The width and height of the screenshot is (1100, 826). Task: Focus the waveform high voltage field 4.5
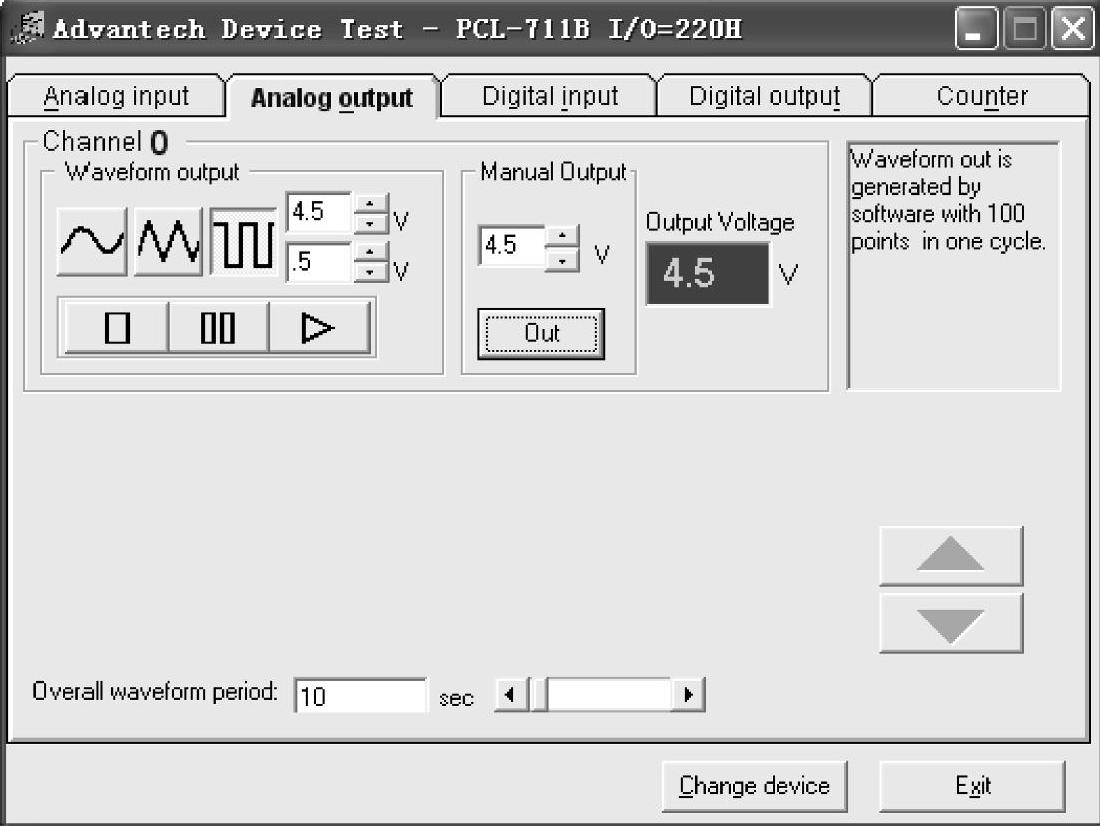point(320,213)
